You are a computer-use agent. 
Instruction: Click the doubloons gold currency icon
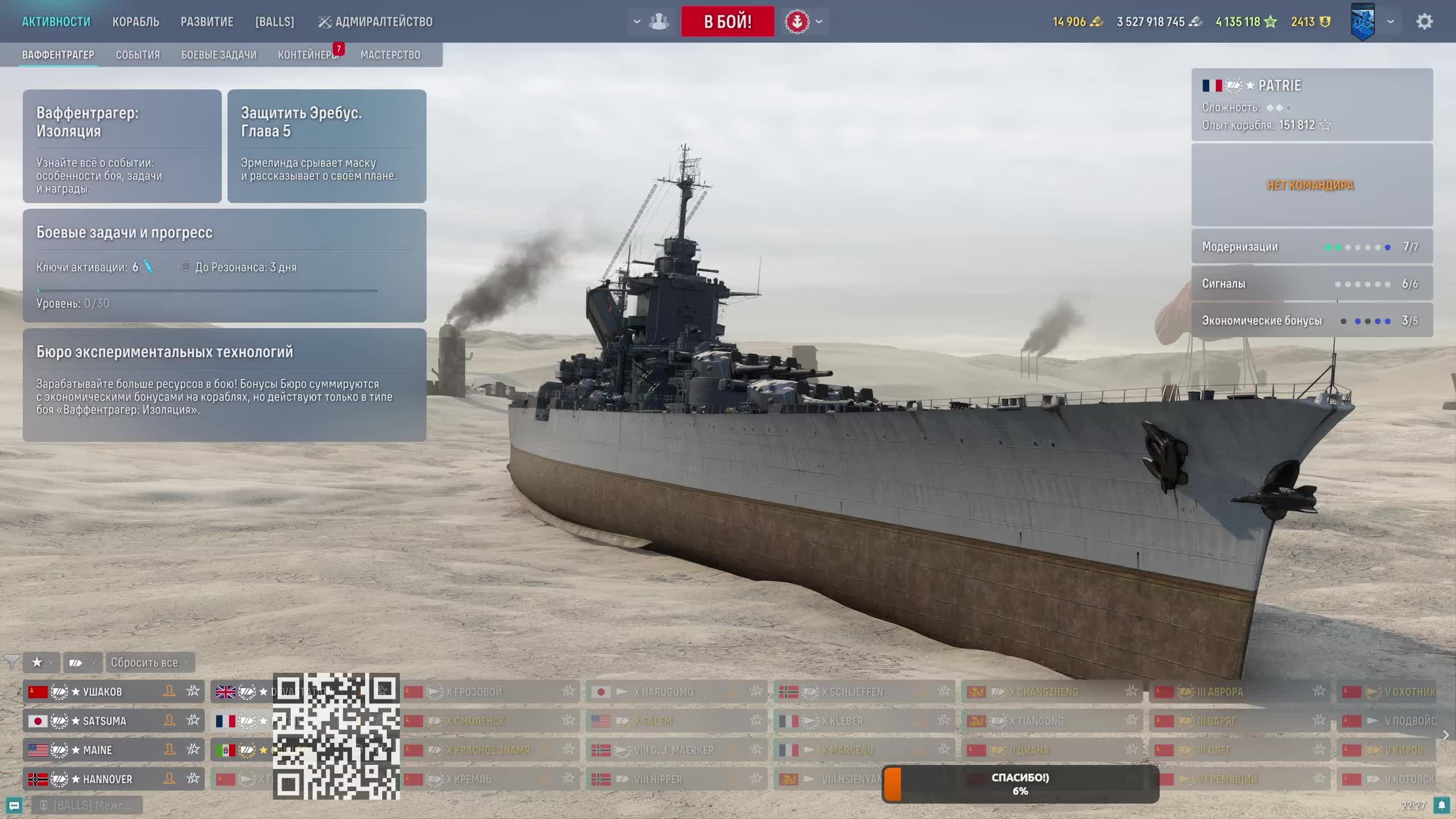coord(1097,22)
